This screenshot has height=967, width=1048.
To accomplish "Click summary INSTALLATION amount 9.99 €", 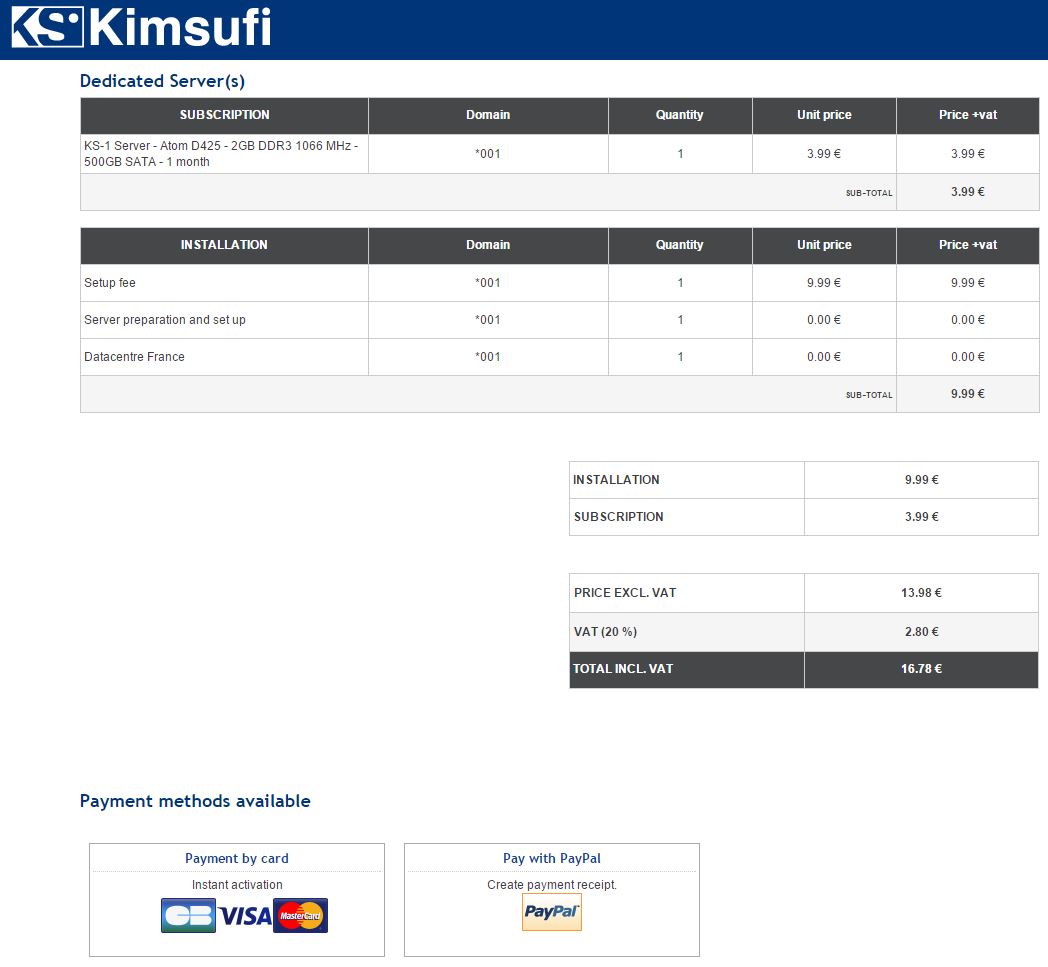I will tap(921, 480).
